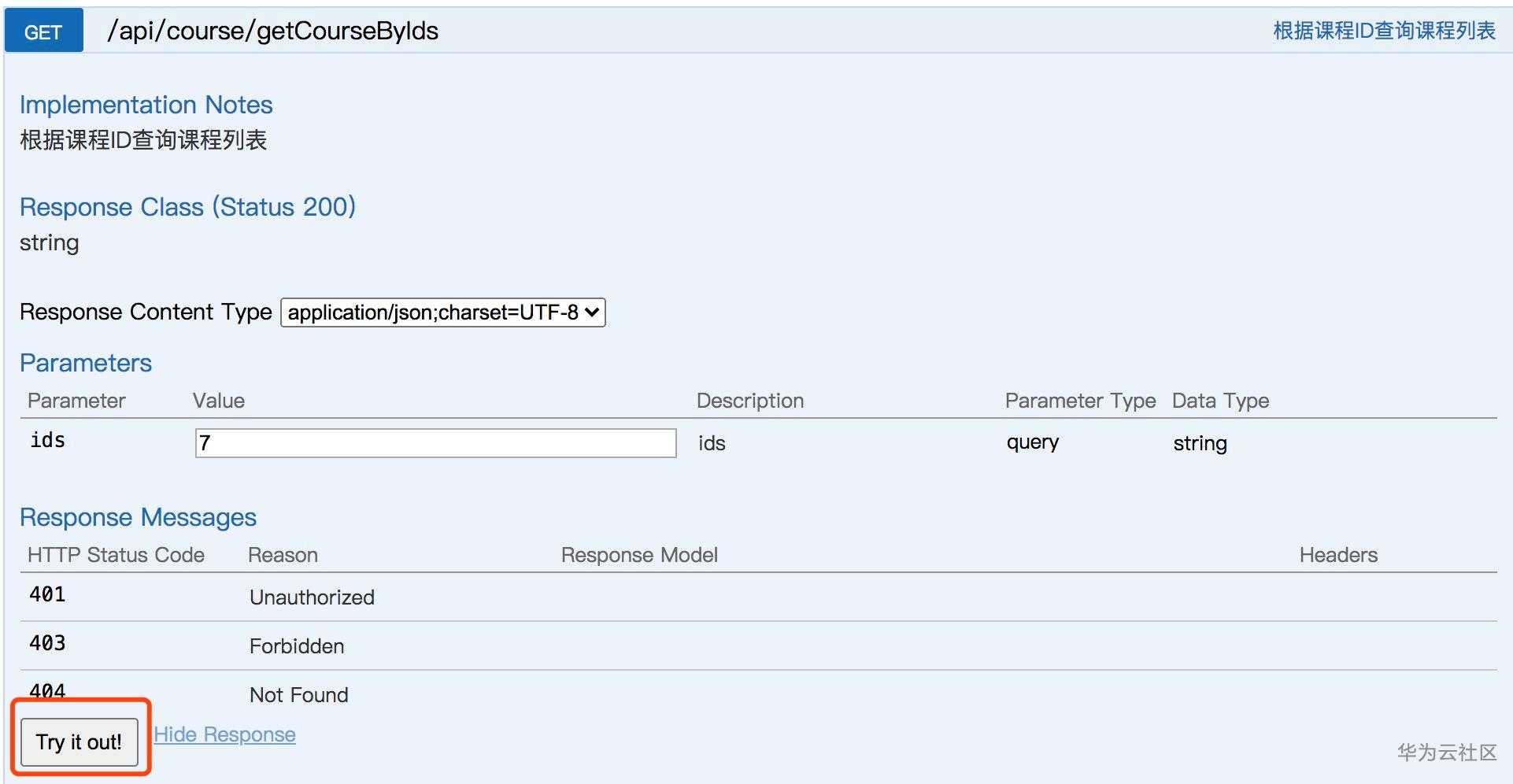This screenshot has height=784, width=1513.
Task: Click the 华为云社区 watermark text
Action: click(x=1446, y=753)
